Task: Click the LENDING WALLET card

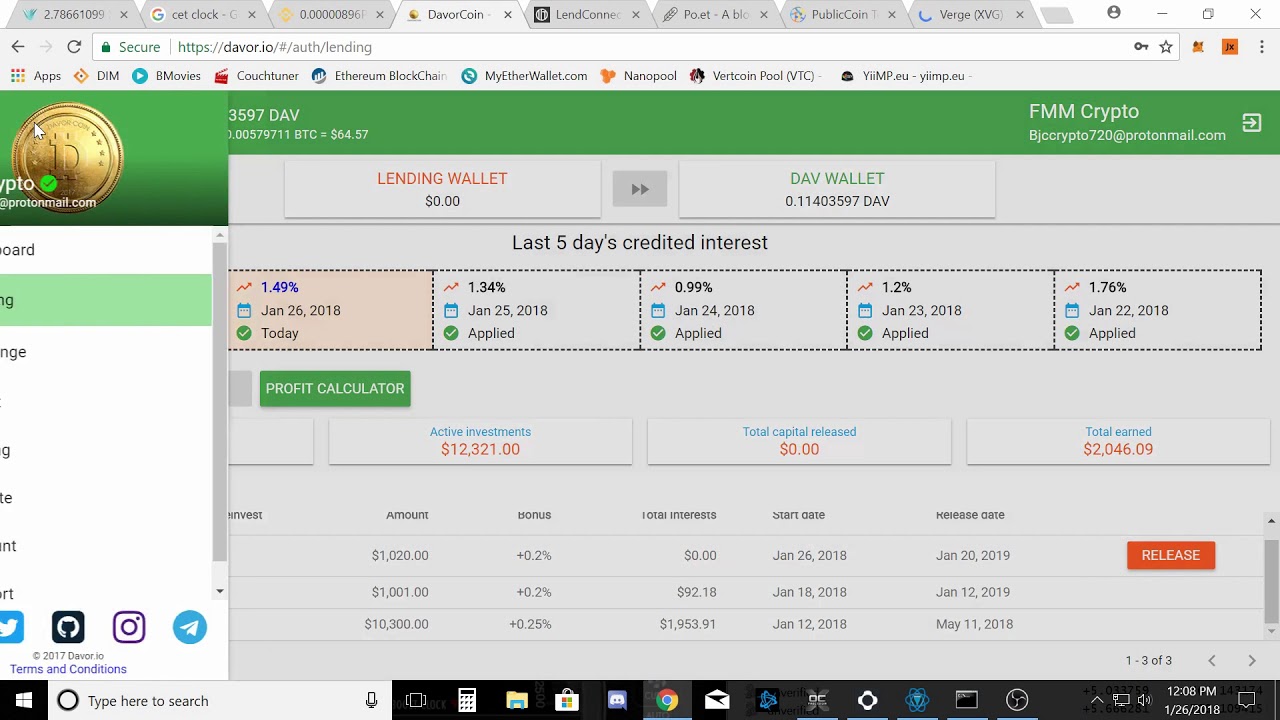Action: (442, 189)
